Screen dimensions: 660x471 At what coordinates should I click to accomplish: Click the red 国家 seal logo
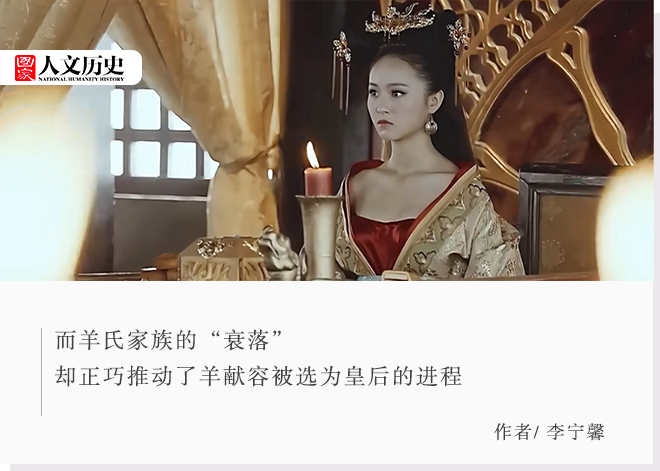[x=26, y=68]
